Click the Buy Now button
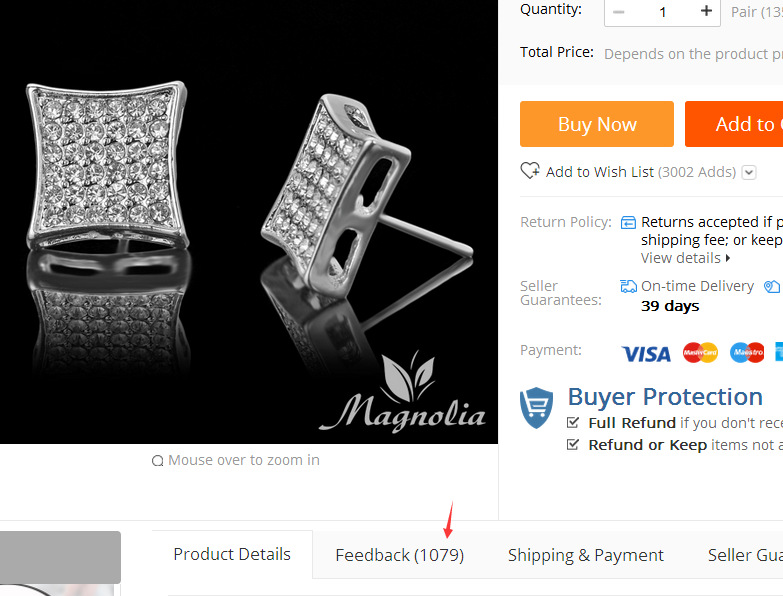 (597, 124)
